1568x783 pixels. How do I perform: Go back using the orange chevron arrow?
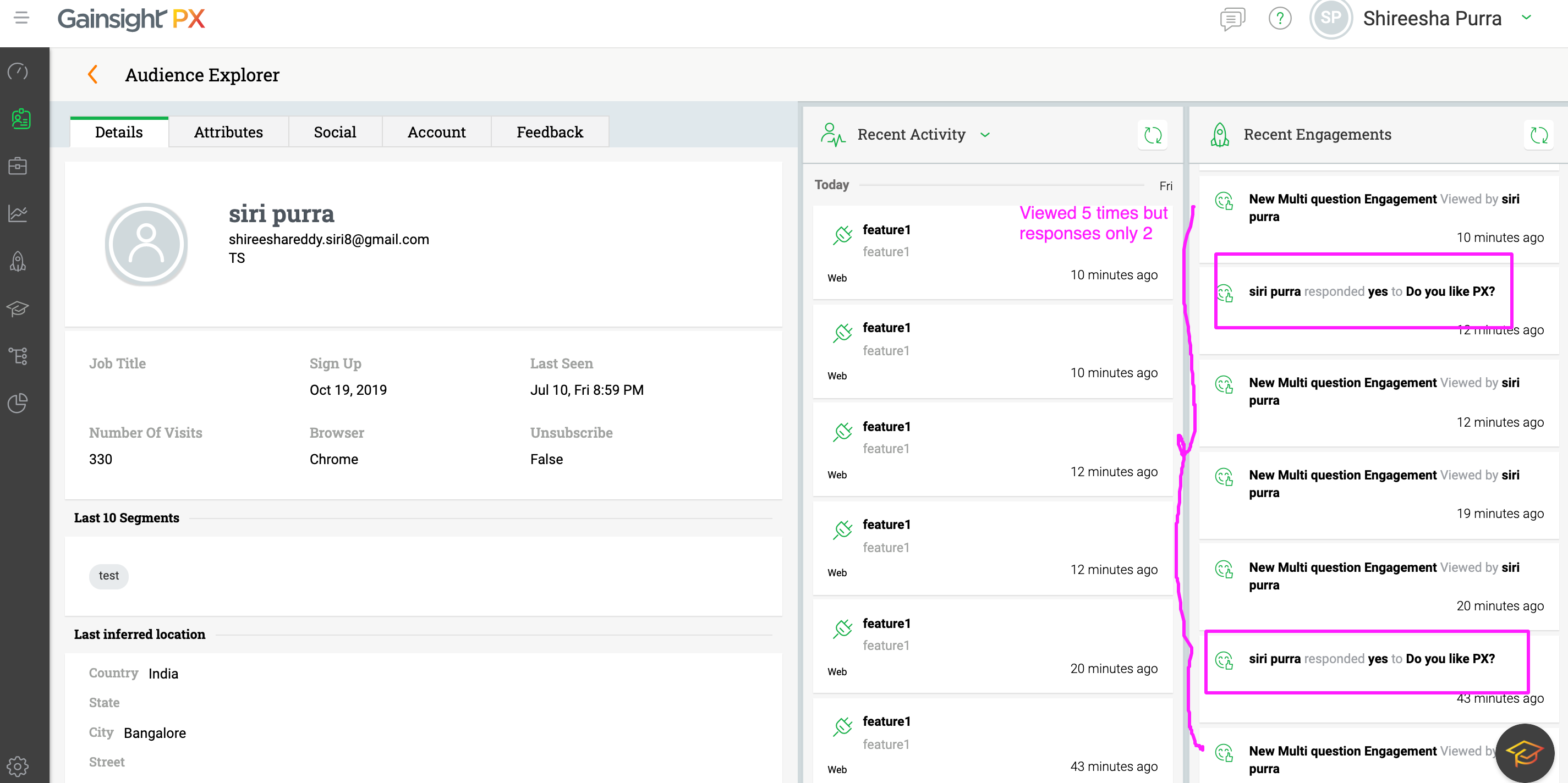(x=92, y=75)
